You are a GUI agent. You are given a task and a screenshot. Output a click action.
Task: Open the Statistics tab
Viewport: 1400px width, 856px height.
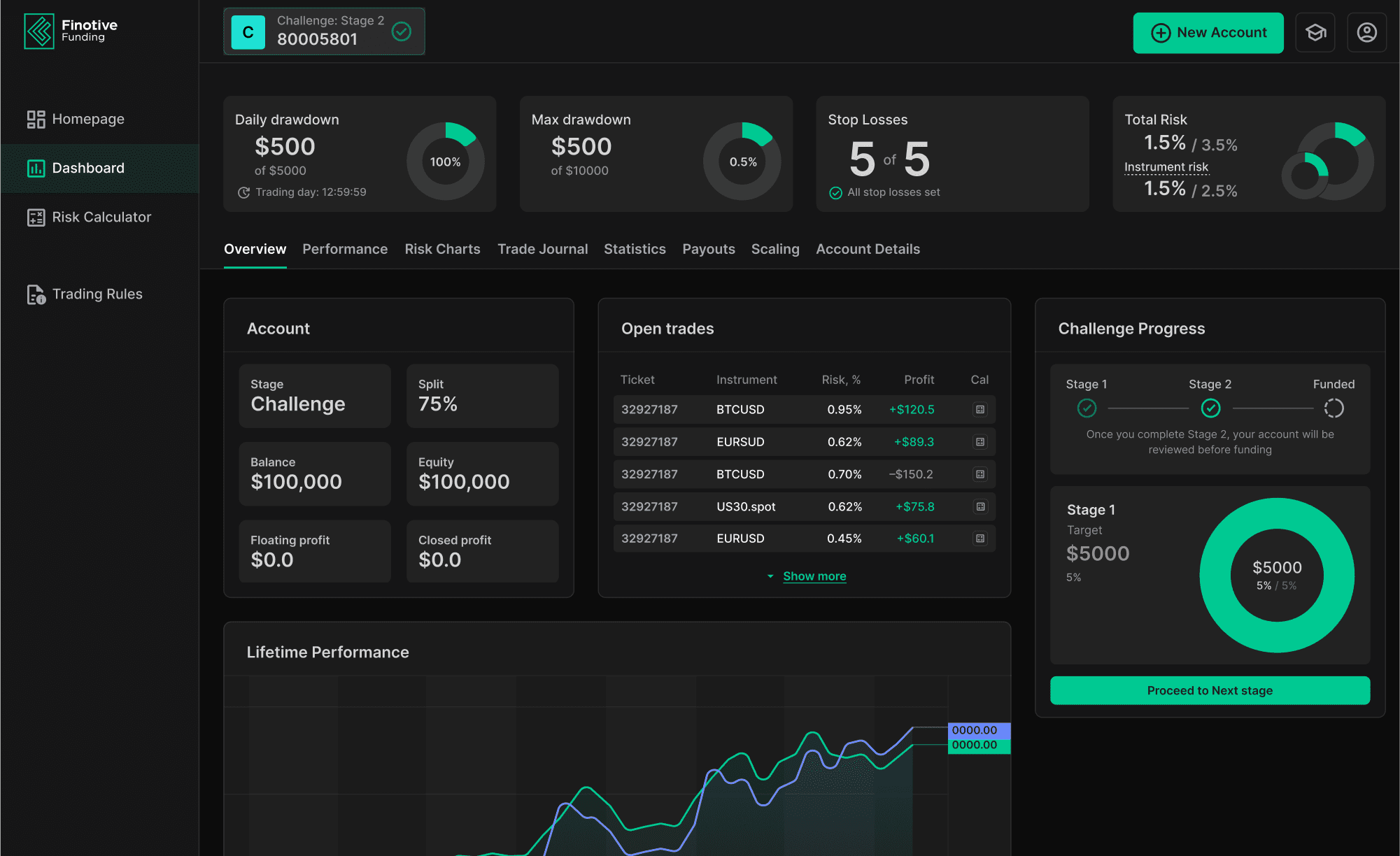635,249
